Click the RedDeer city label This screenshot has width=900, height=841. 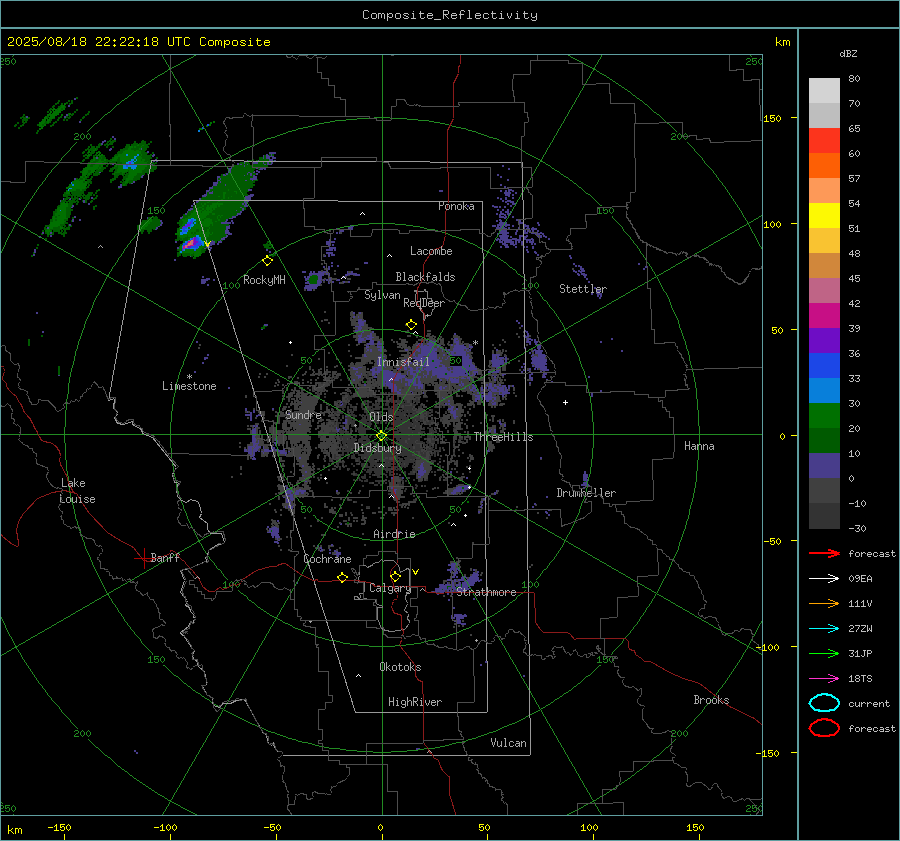[x=424, y=303]
